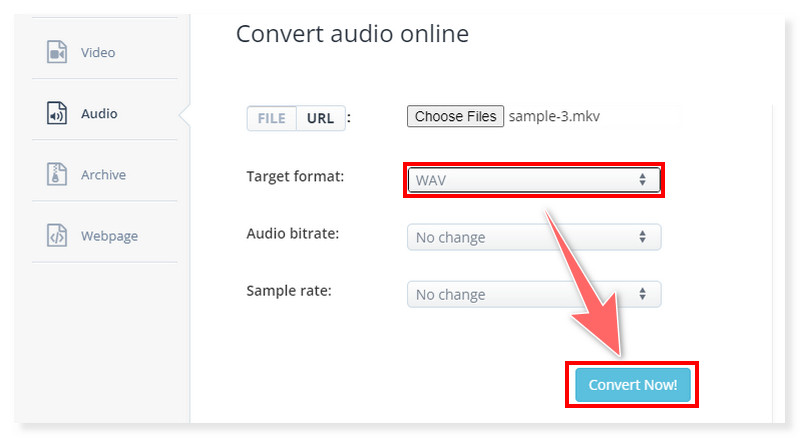Click the Webpage code file icon

[x=57, y=236]
